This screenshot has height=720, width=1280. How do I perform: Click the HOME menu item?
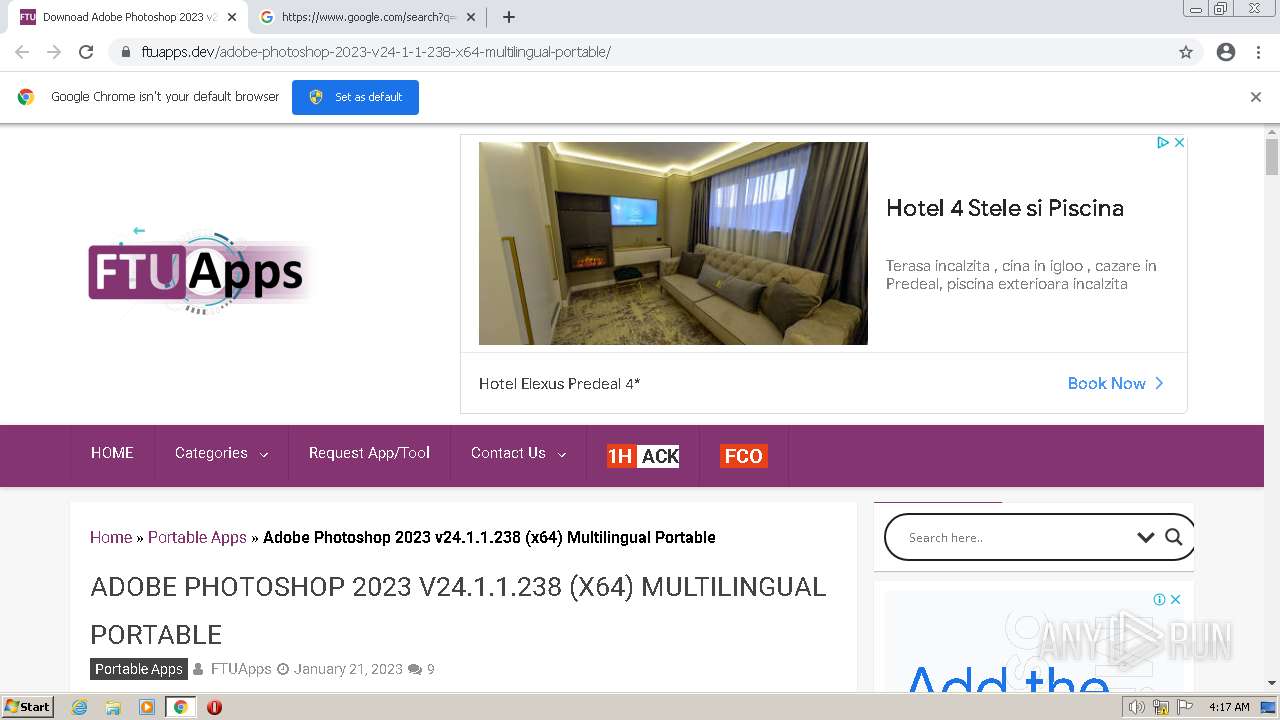coord(112,453)
